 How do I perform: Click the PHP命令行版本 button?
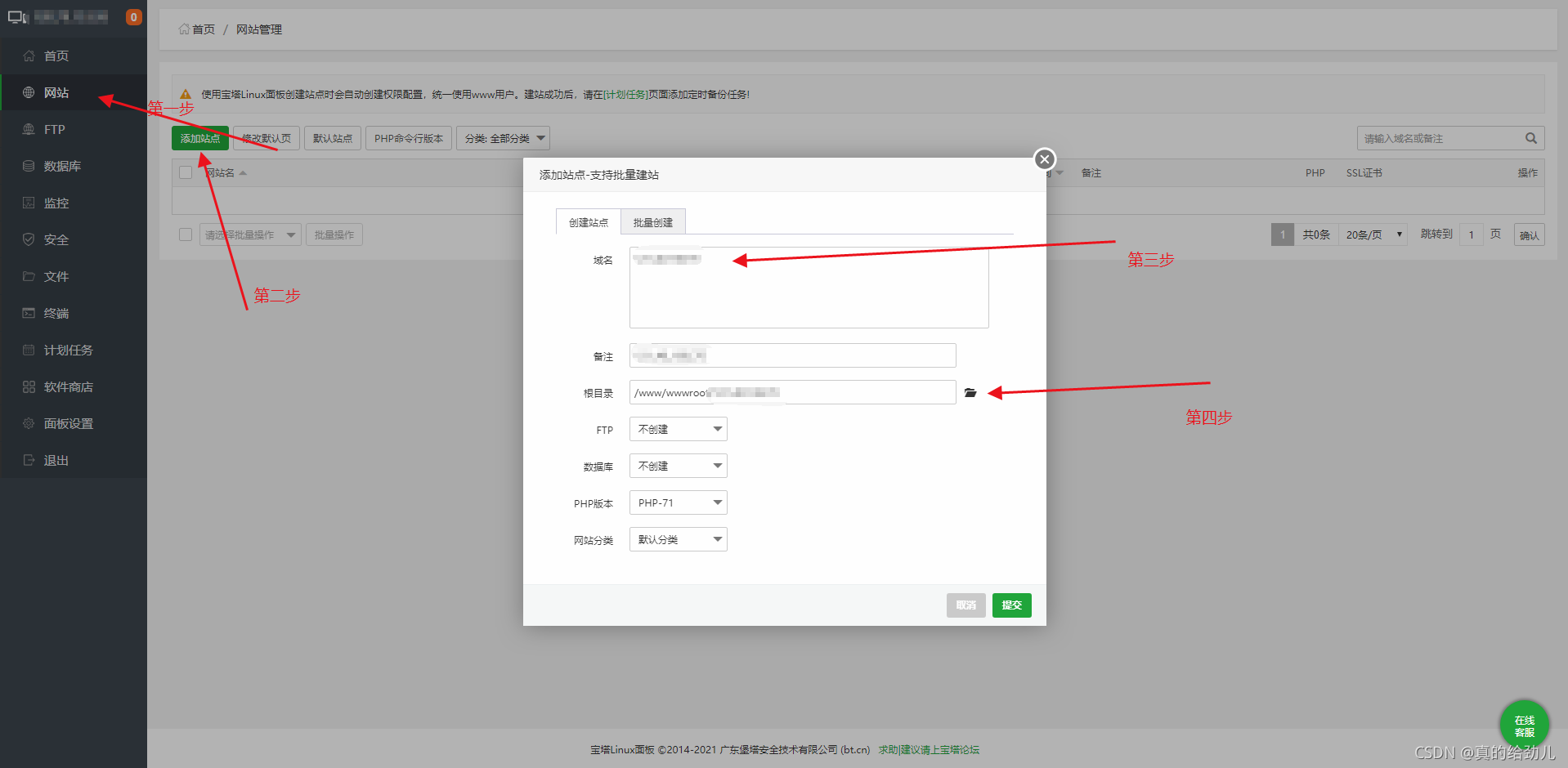(x=409, y=138)
